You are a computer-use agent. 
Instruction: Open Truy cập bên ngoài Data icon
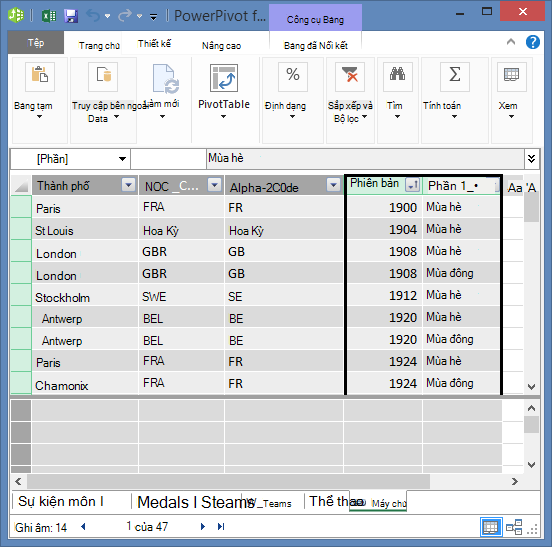103,76
